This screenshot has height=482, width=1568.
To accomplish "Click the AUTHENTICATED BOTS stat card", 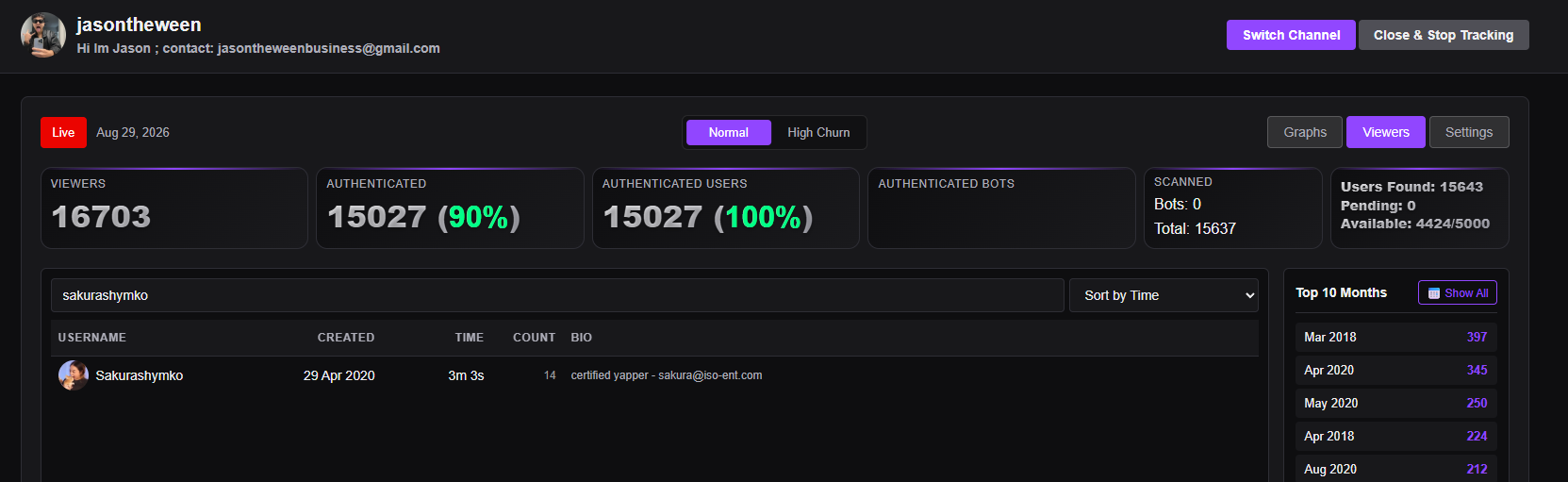I will pyautogui.click(x=1001, y=208).
